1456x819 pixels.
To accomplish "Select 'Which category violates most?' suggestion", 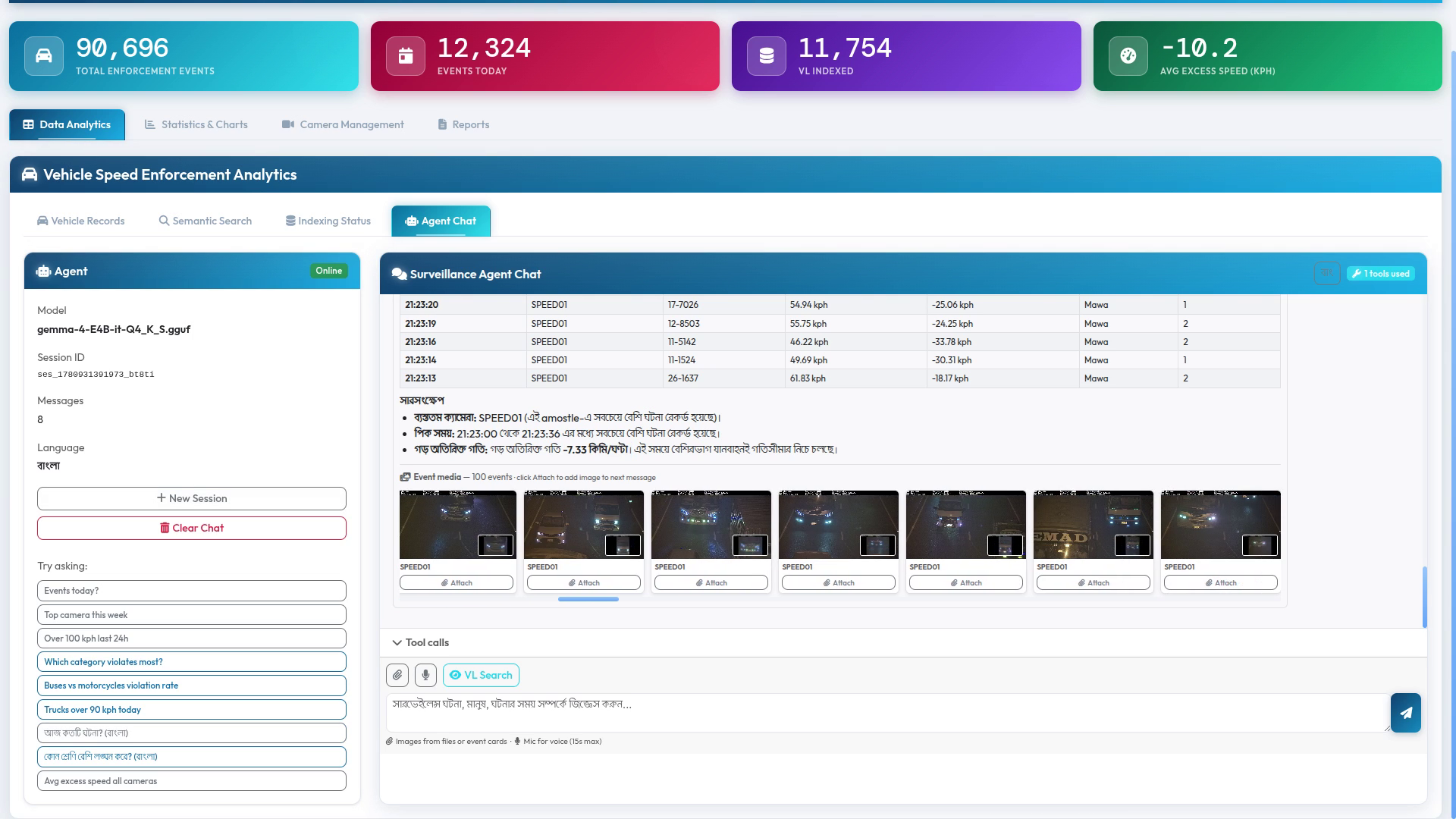I will click(192, 662).
